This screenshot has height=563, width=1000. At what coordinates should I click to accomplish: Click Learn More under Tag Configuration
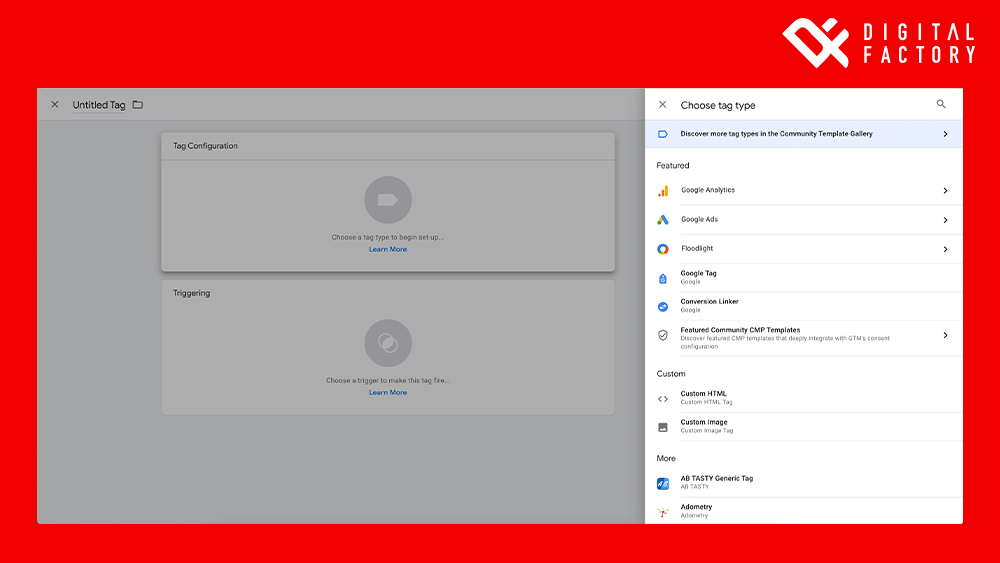[388, 250]
